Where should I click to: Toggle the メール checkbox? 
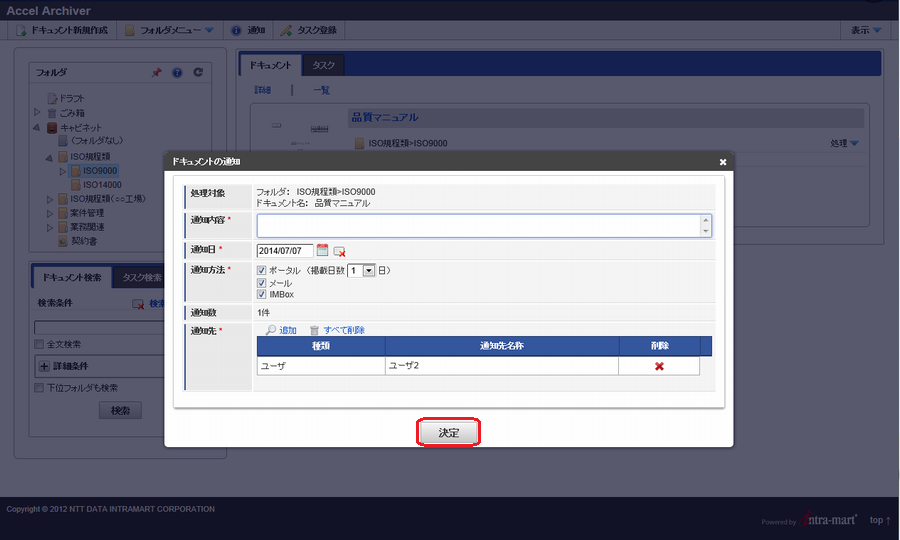point(262,283)
